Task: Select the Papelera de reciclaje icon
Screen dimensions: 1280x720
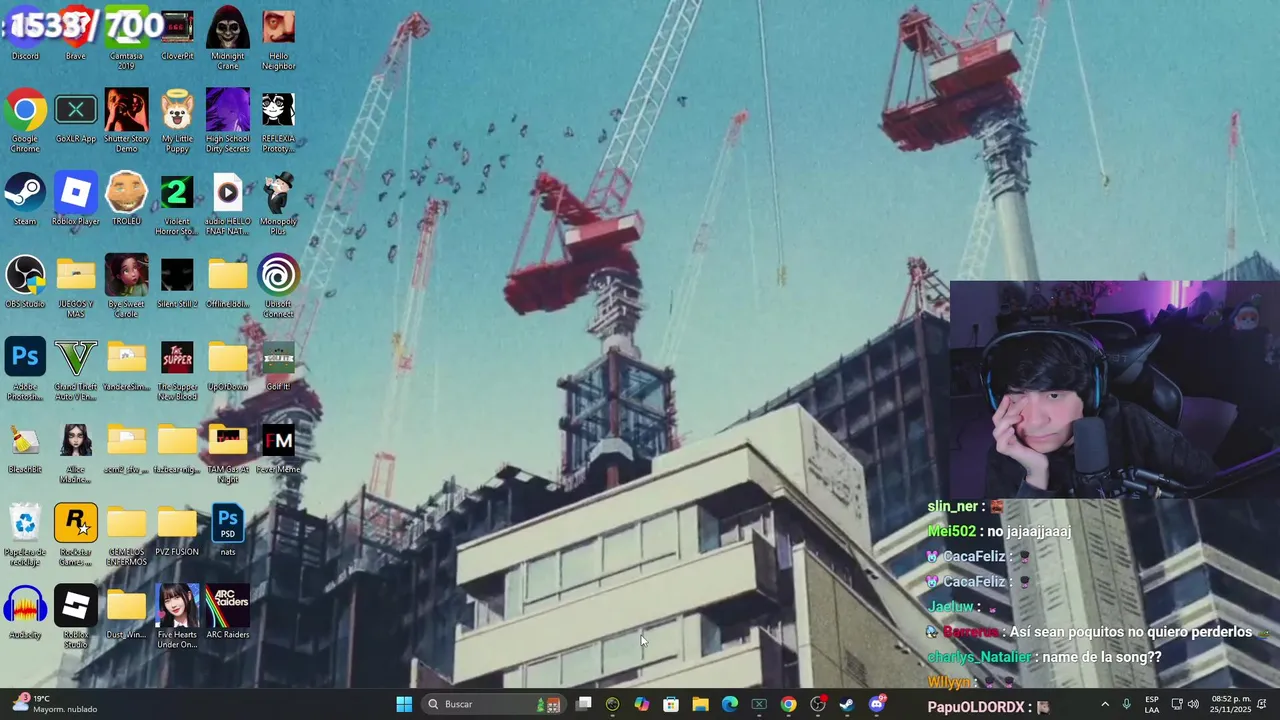Action: click(x=25, y=535)
